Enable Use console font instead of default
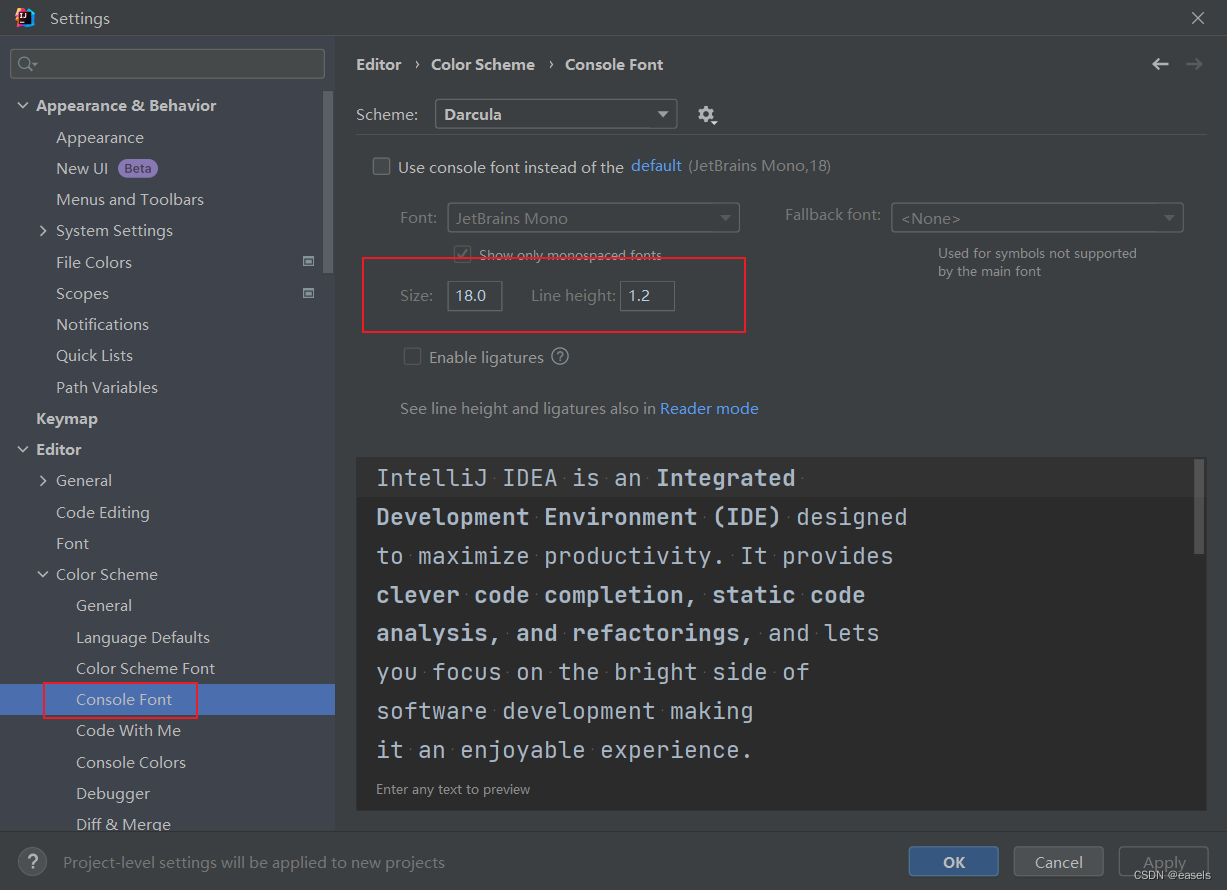The image size is (1227, 890). [x=381, y=167]
